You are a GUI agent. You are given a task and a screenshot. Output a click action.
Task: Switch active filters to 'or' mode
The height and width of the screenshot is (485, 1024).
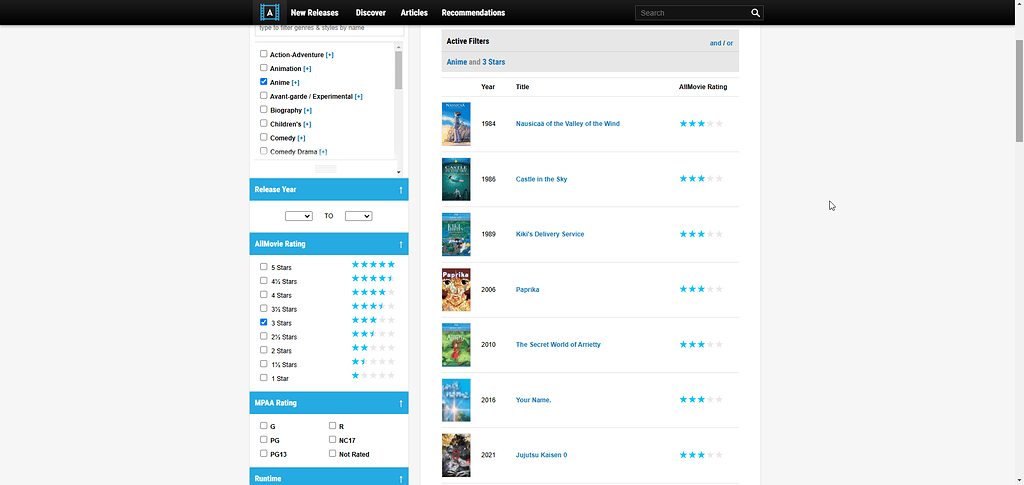click(730, 44)
